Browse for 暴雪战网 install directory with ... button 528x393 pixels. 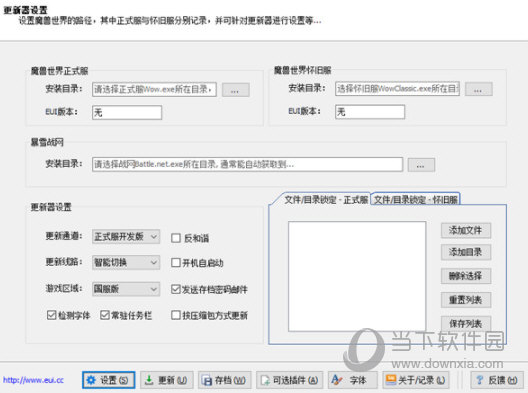[421, 165]
